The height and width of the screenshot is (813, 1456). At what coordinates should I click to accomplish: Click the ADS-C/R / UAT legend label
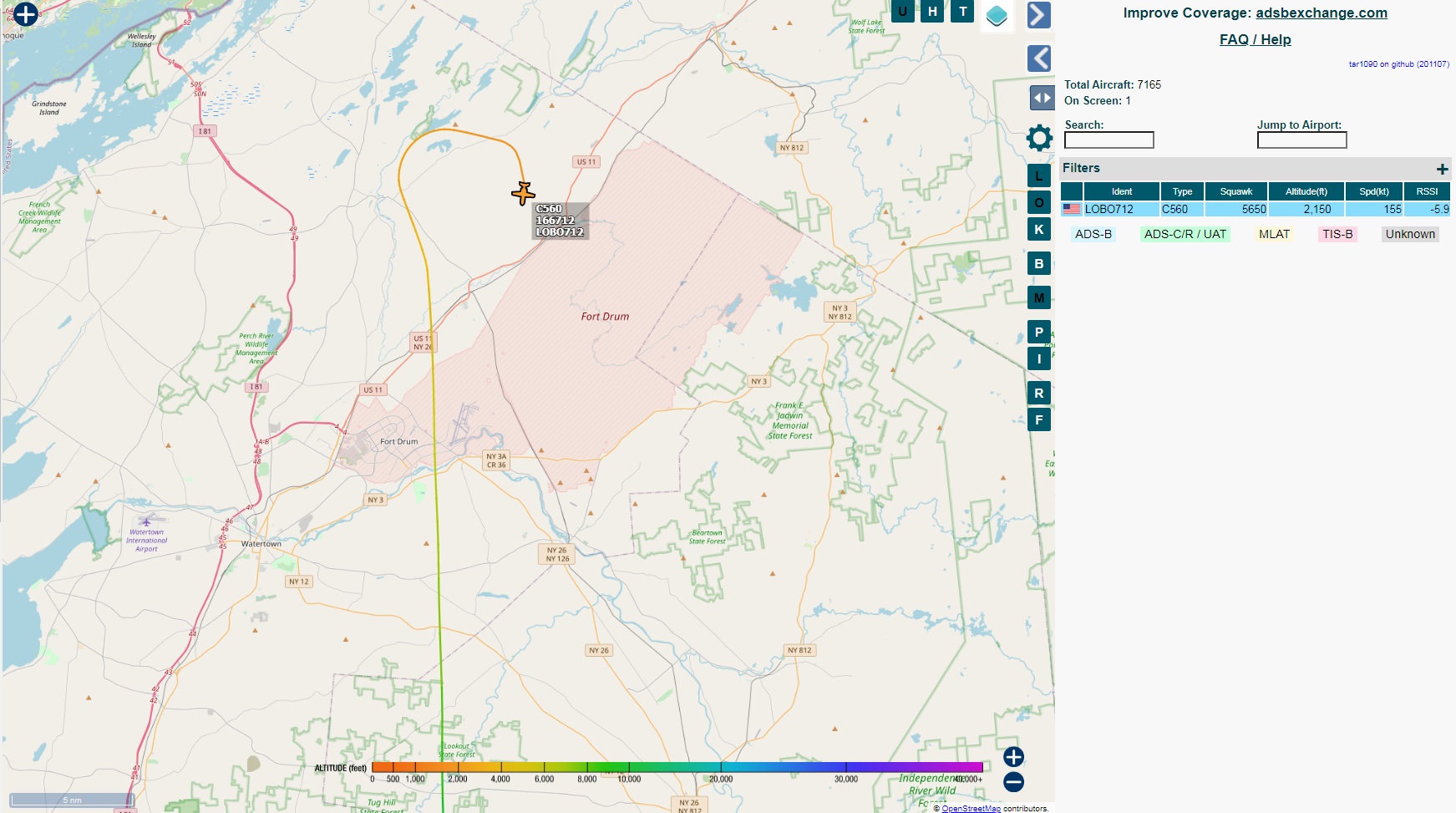(1185, 234)
